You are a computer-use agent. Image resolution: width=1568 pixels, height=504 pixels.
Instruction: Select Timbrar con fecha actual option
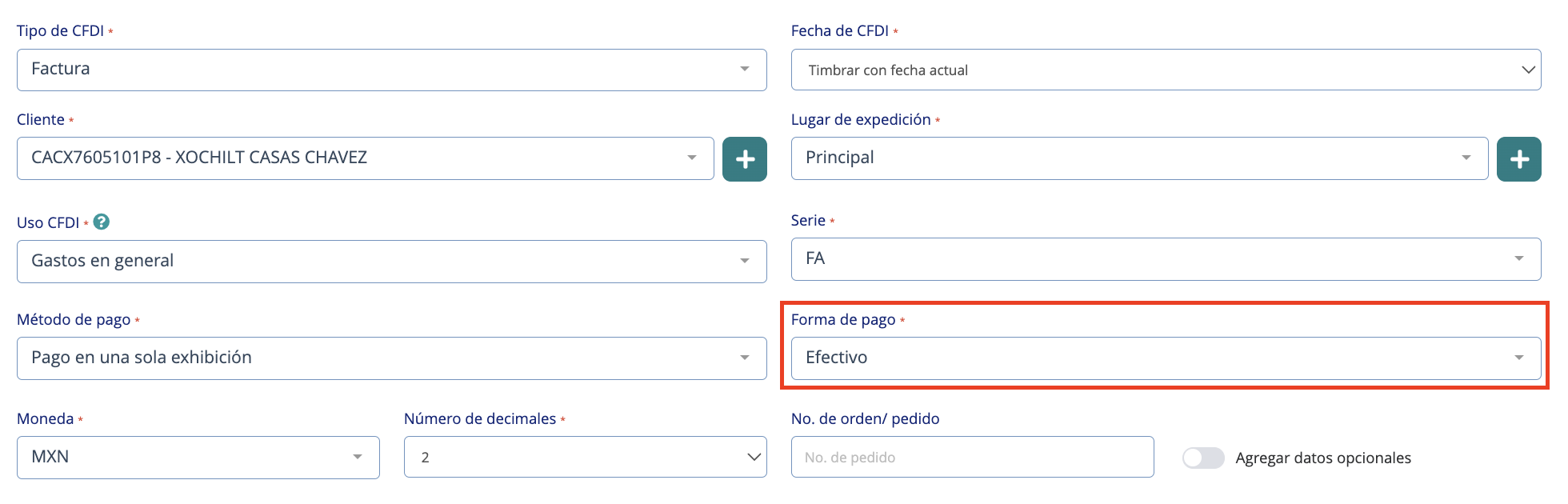(1165, 70)
